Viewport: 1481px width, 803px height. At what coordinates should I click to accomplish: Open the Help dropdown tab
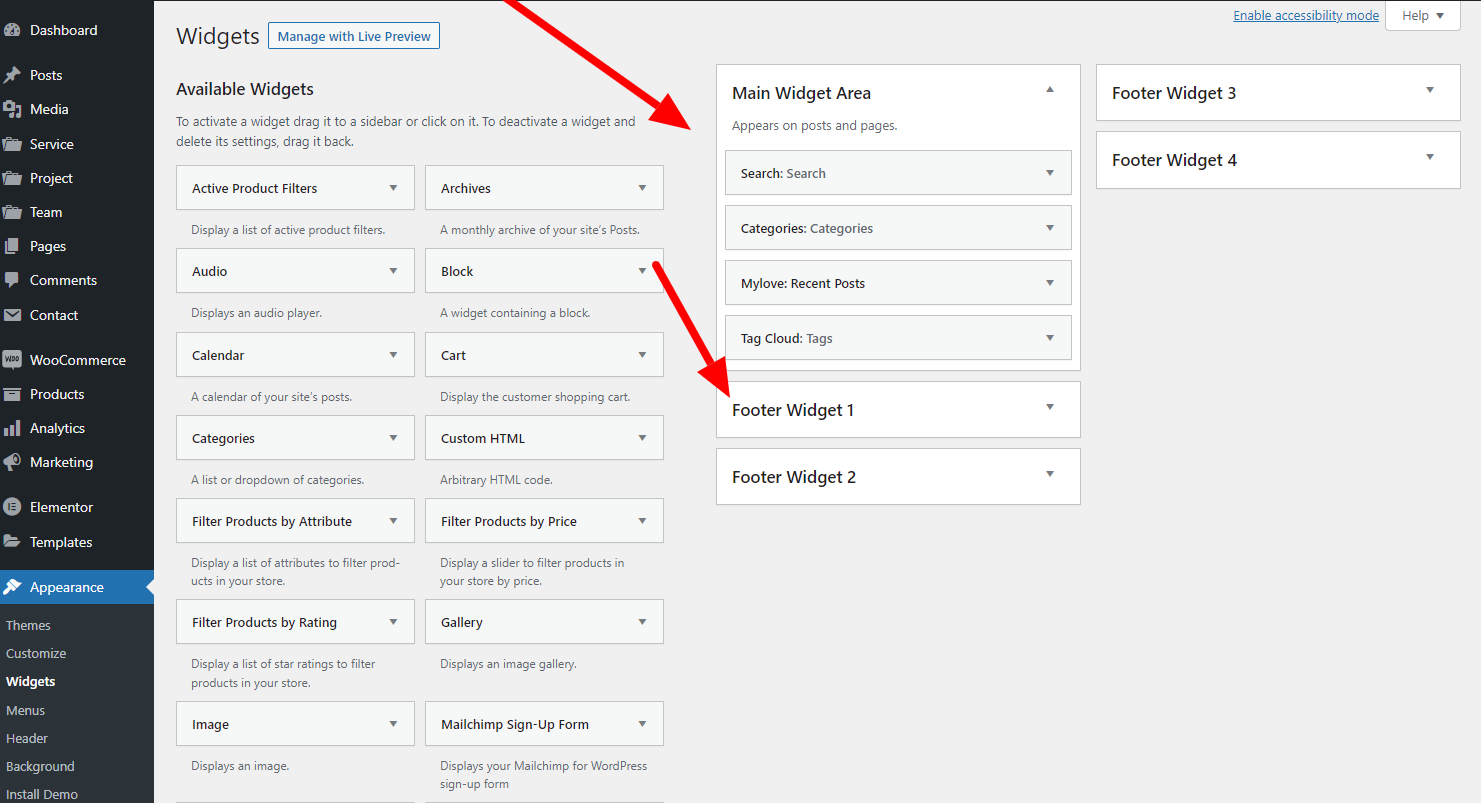pos(1422,16)
